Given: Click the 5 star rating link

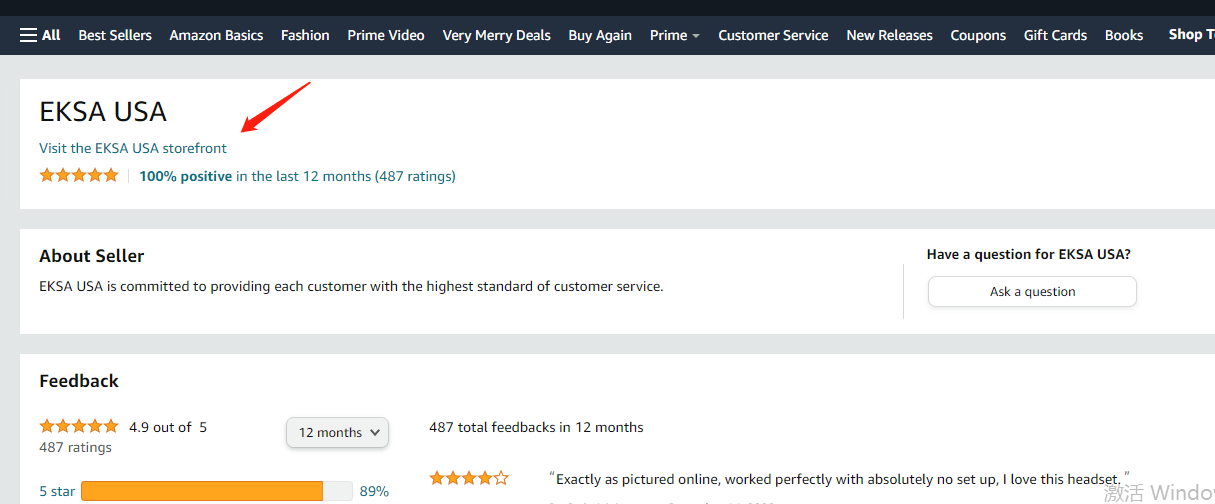Looking at the screenshot, I should pos(57,491).
